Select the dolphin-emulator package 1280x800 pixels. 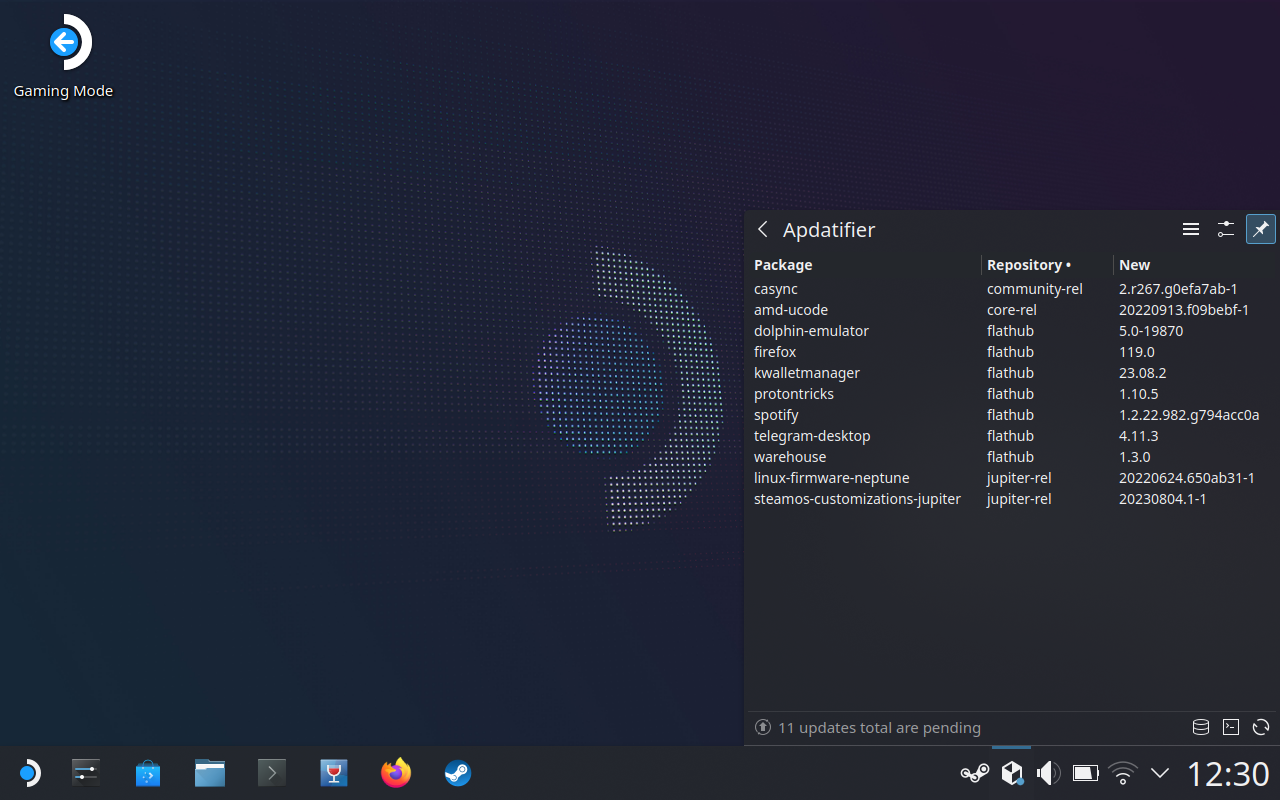tap(1012, 331)
